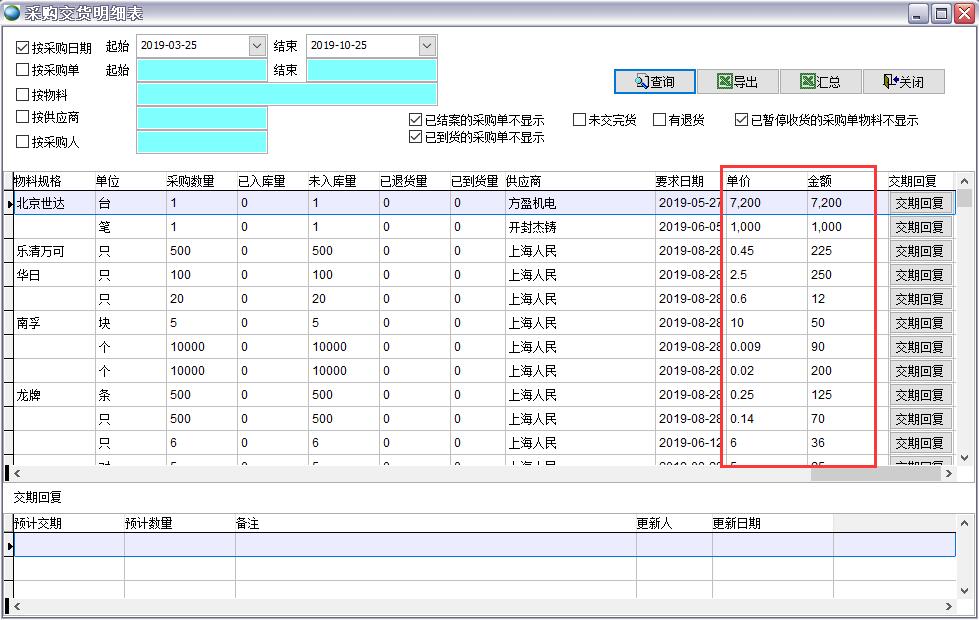
Task: Uncheck 已到货的采购单不显示
Action: [414, 134]
